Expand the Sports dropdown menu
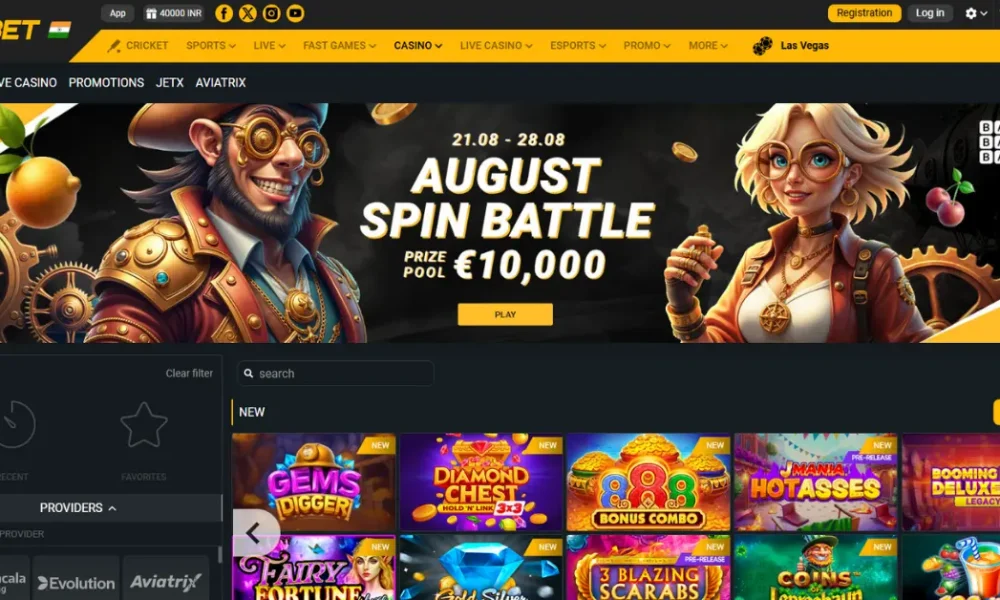Viewport: 1000px width, 600px height. point(211,46)
